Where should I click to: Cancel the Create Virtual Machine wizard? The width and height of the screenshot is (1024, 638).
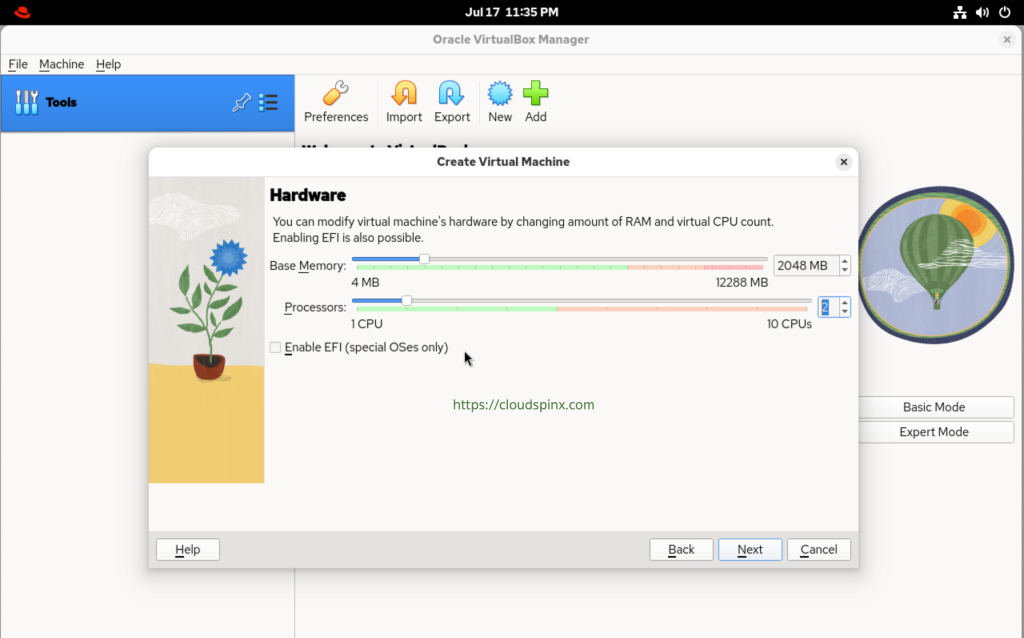click(x=819, y=549)
